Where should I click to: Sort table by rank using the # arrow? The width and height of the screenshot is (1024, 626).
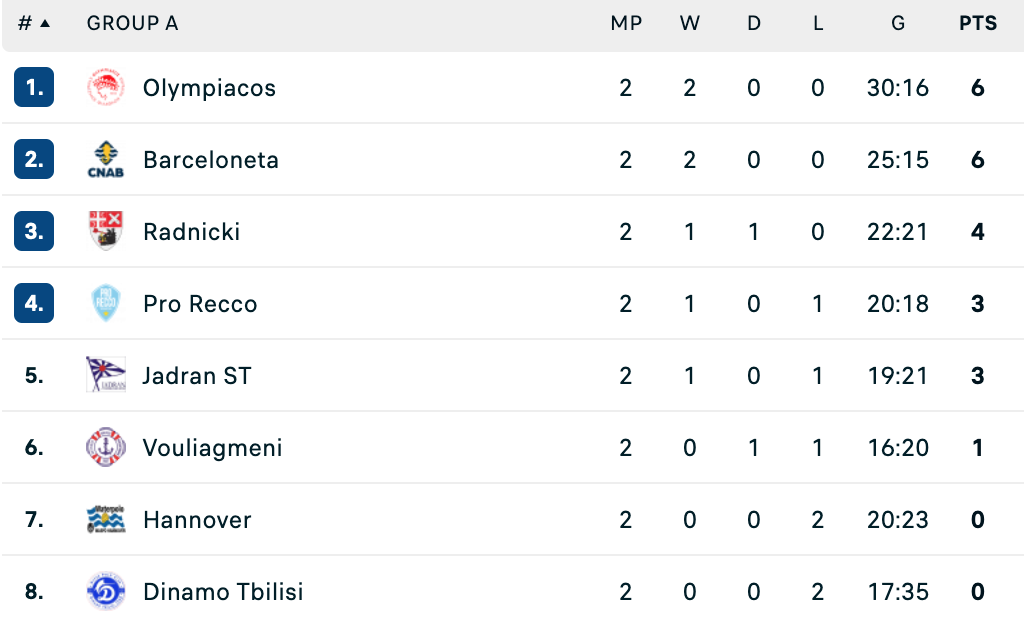(x=34, y=23)
